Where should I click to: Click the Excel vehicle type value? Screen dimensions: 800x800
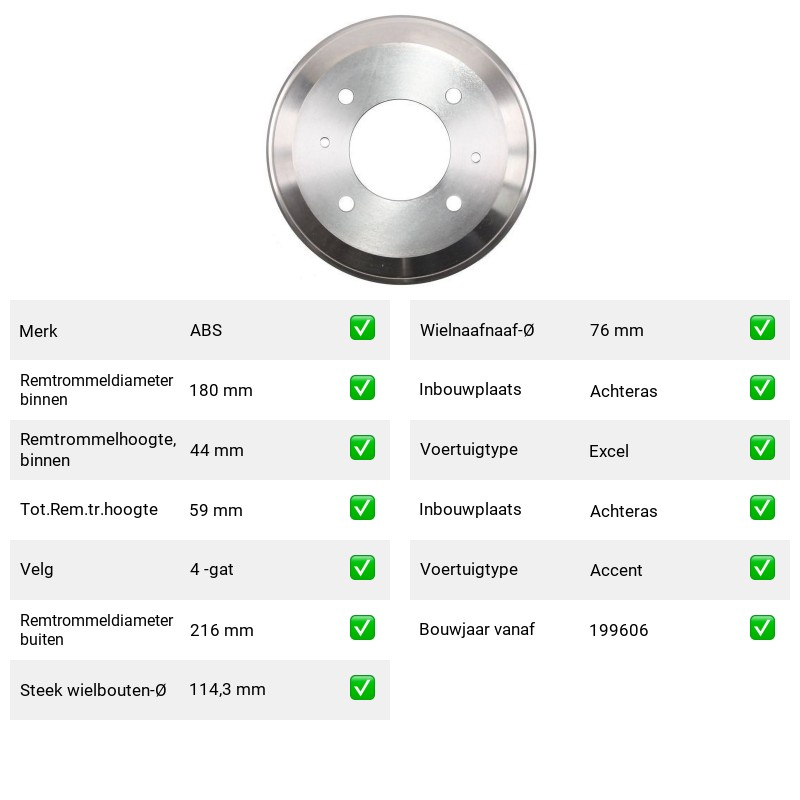click(609, 451)
